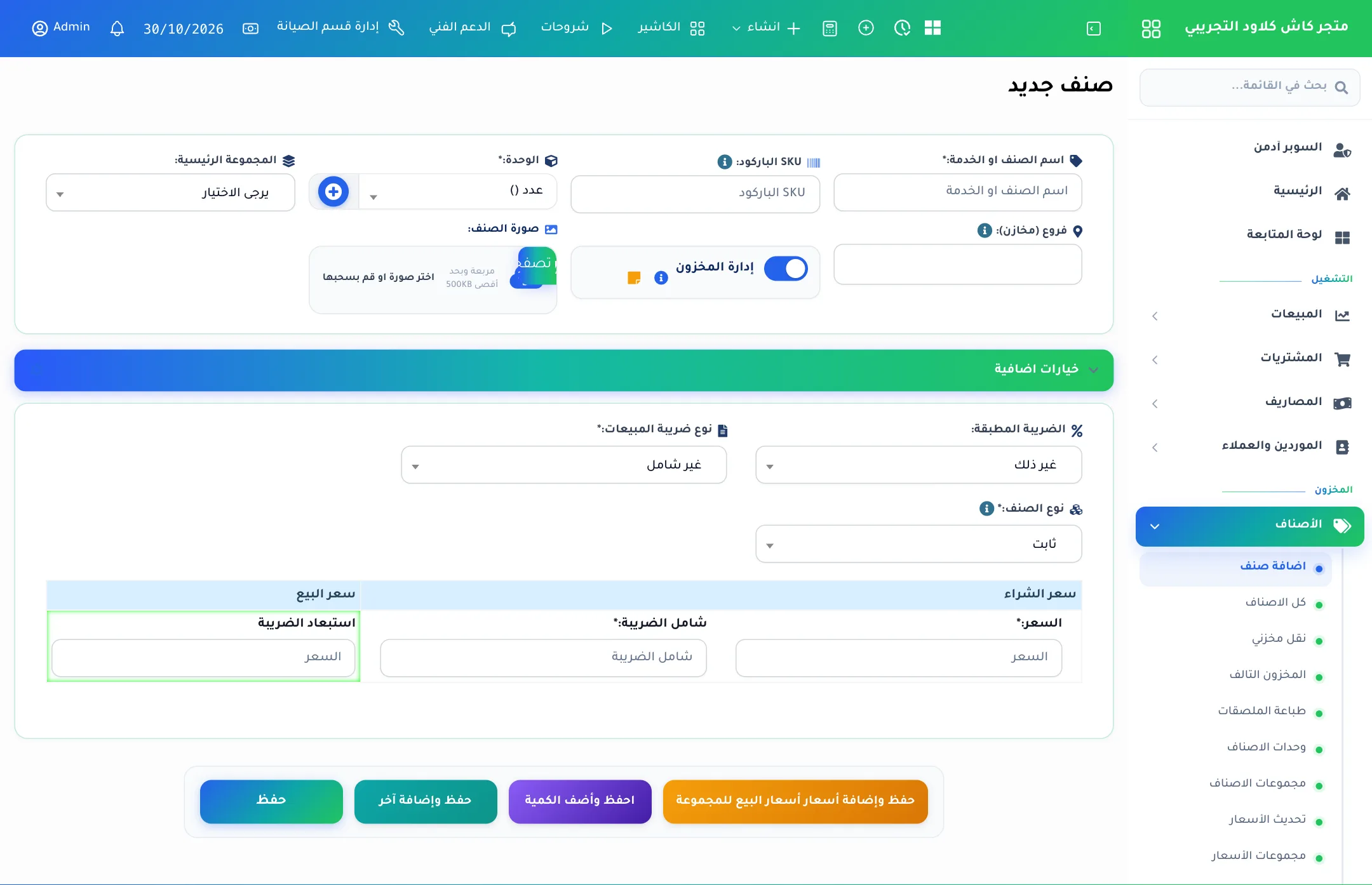Click the cash/money icon next to date

(251, 29)
